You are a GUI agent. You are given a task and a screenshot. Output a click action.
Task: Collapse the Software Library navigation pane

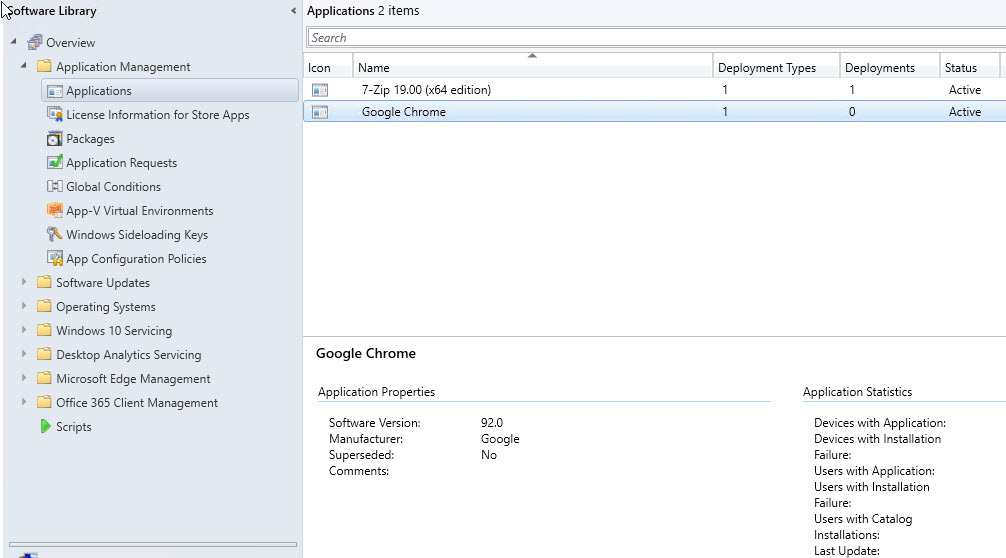293,11
